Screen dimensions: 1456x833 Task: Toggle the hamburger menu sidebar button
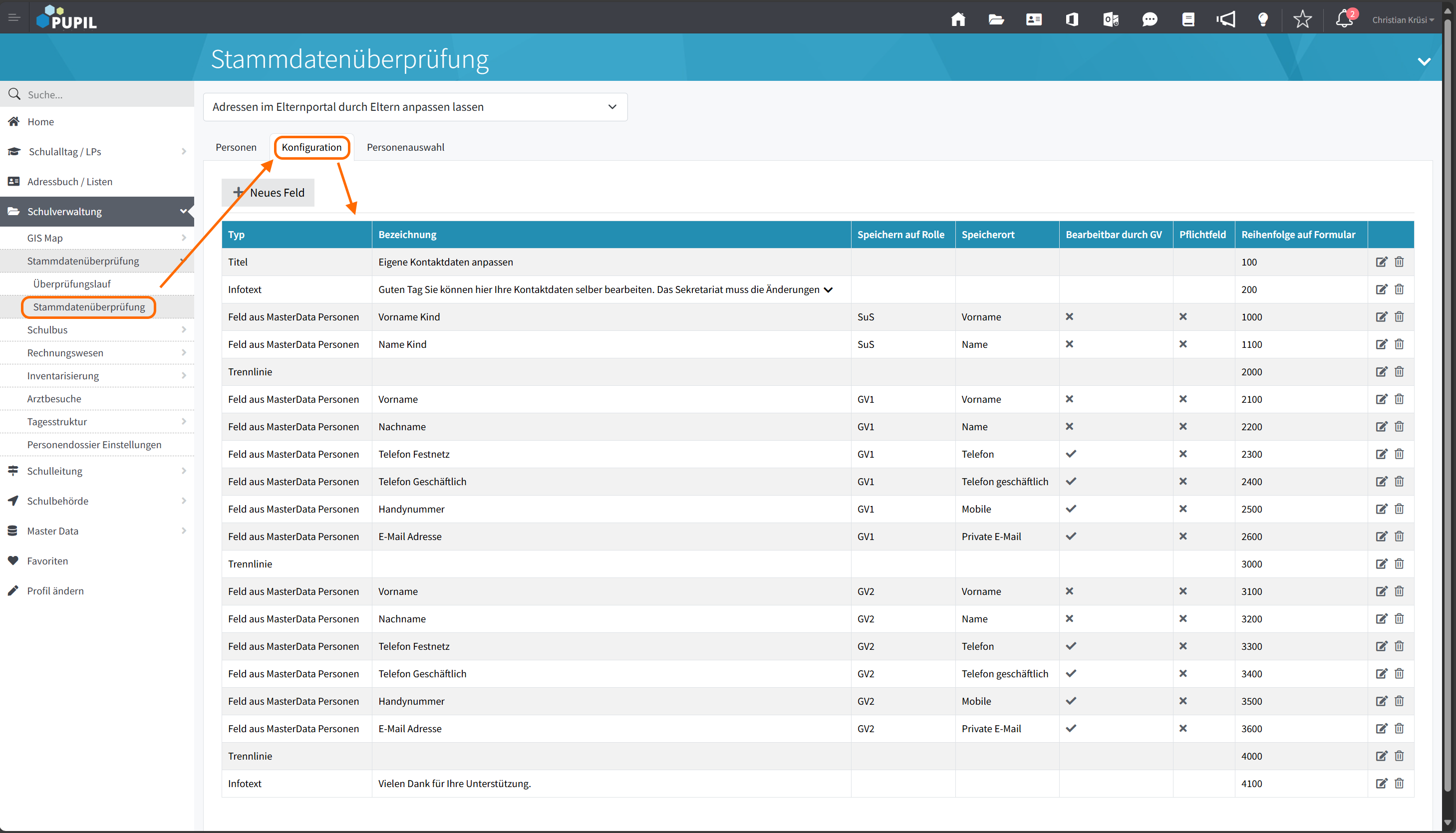coord(14,18)
